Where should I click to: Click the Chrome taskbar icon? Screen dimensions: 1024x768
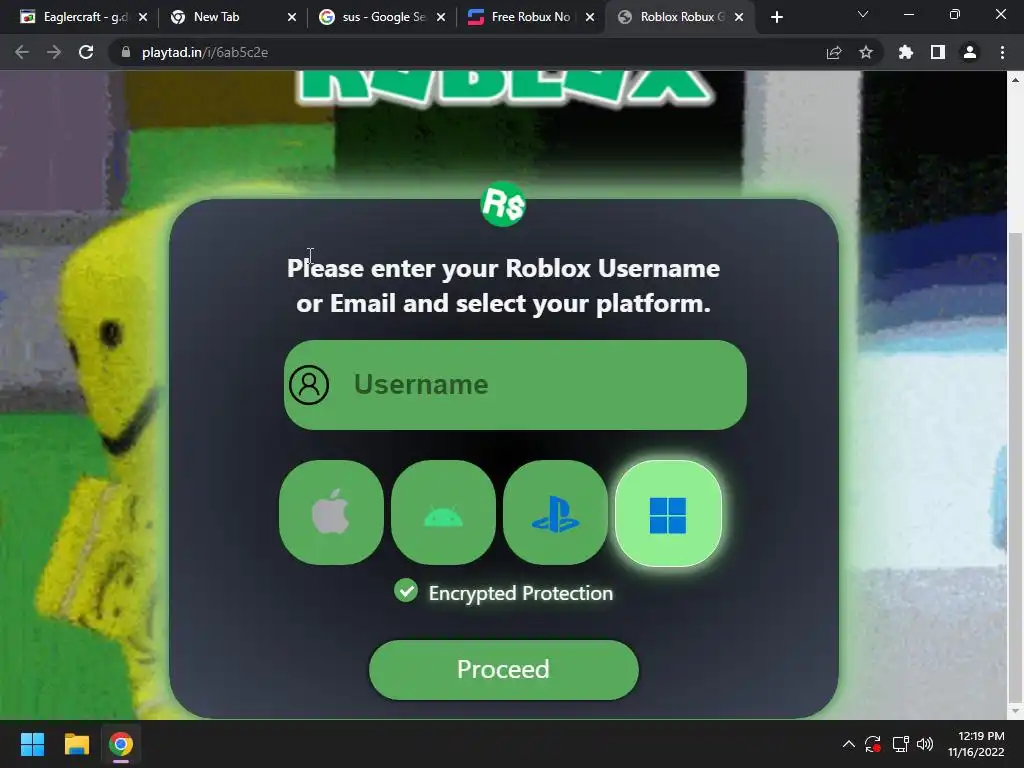pyautogui.click(x=121, y=744)
